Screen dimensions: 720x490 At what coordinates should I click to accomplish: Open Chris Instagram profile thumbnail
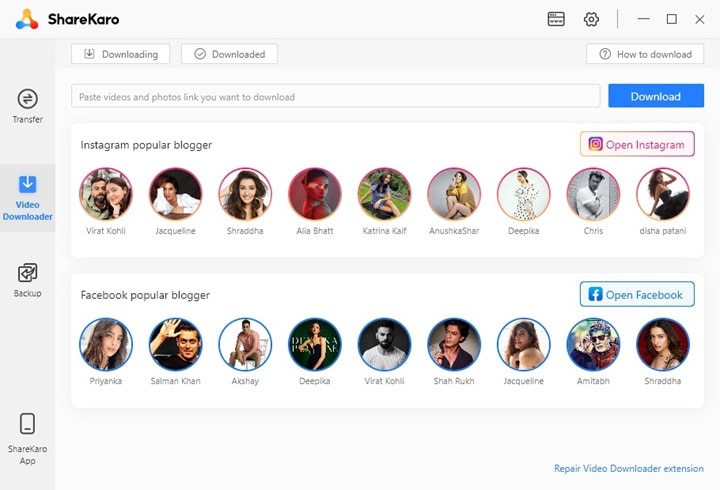tap(593, 194)
